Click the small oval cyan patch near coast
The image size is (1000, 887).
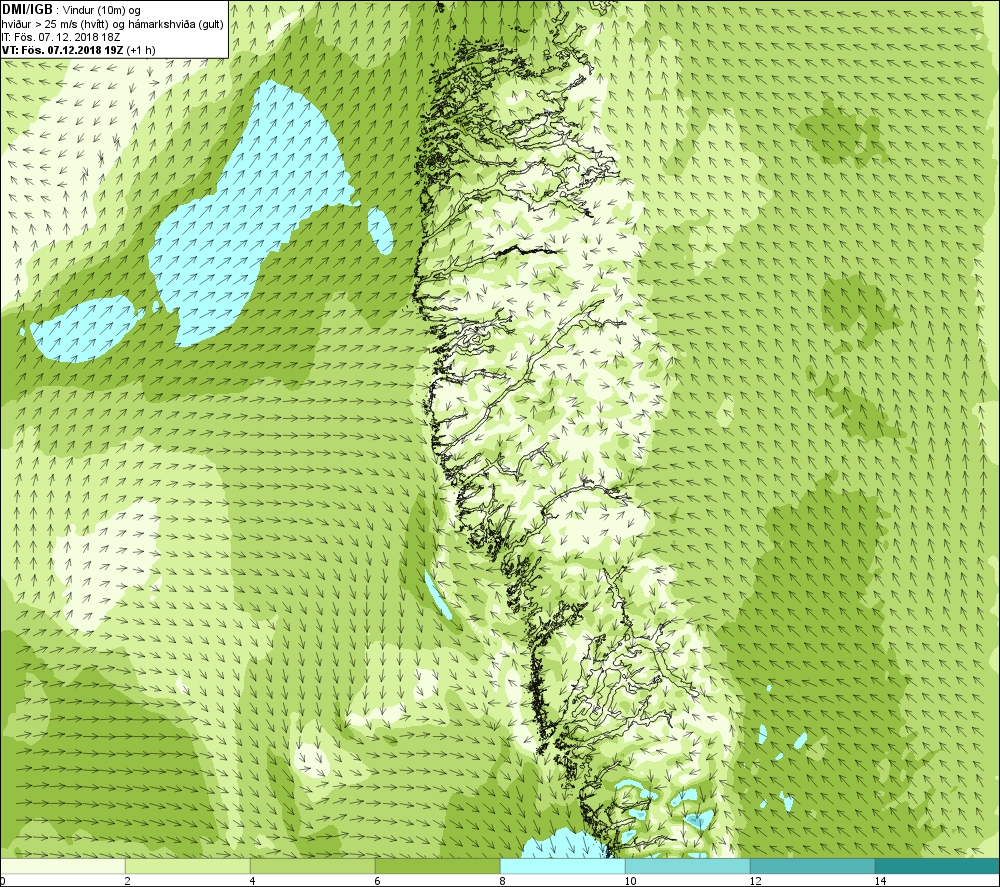click(x=380, y=230)
